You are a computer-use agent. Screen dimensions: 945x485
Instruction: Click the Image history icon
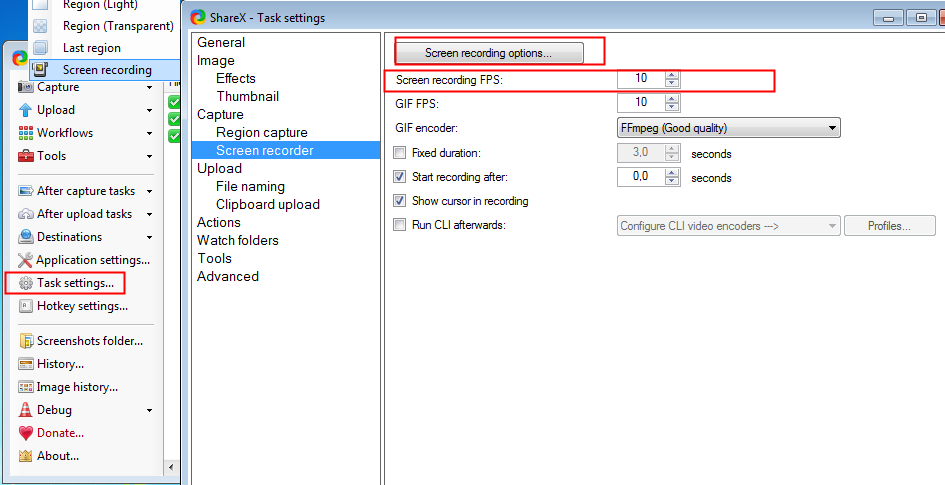25,387
